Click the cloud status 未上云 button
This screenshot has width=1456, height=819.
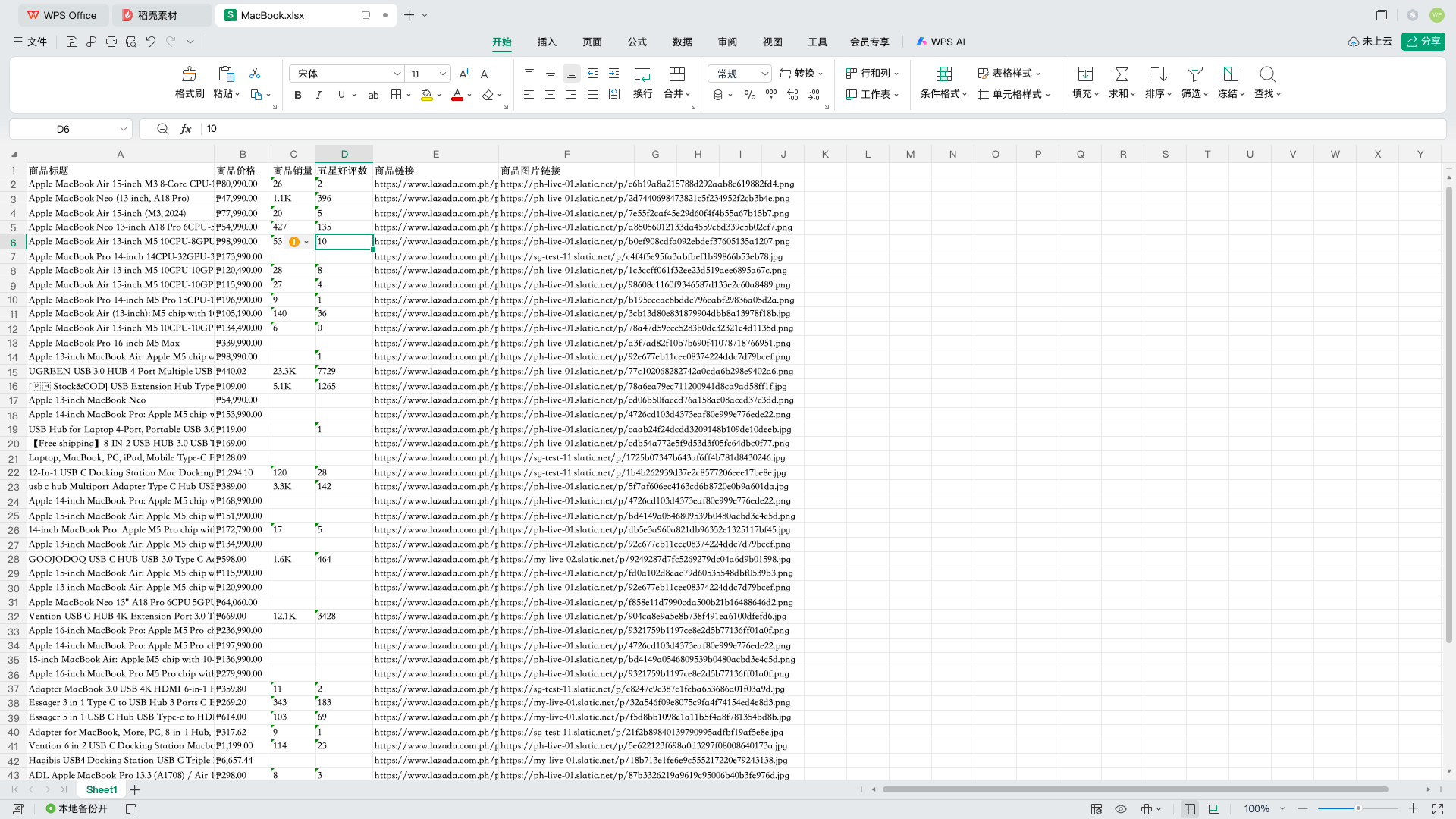(x=1370, y=42)
